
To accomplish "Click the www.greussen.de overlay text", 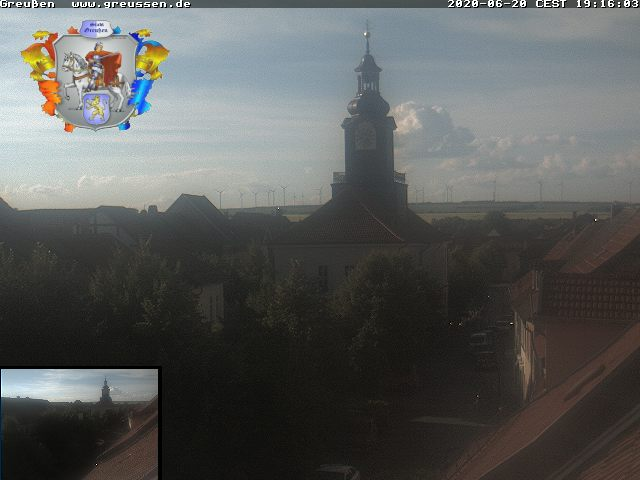I will pos(131,4).
